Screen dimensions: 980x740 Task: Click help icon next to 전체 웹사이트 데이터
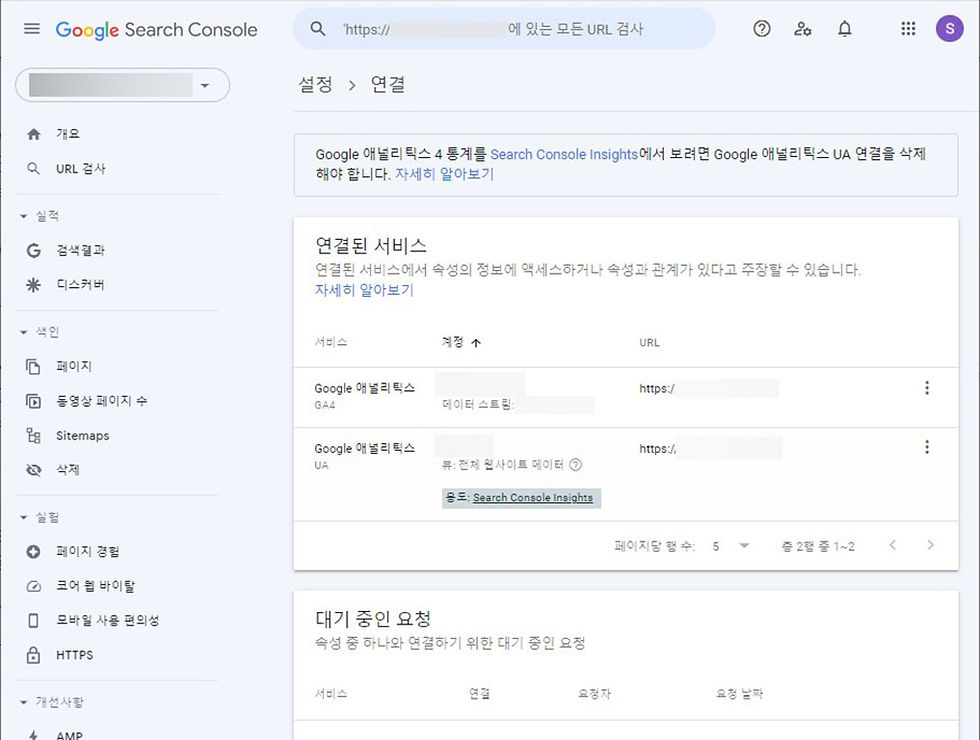pyautogui.click(x=576, y=464)
